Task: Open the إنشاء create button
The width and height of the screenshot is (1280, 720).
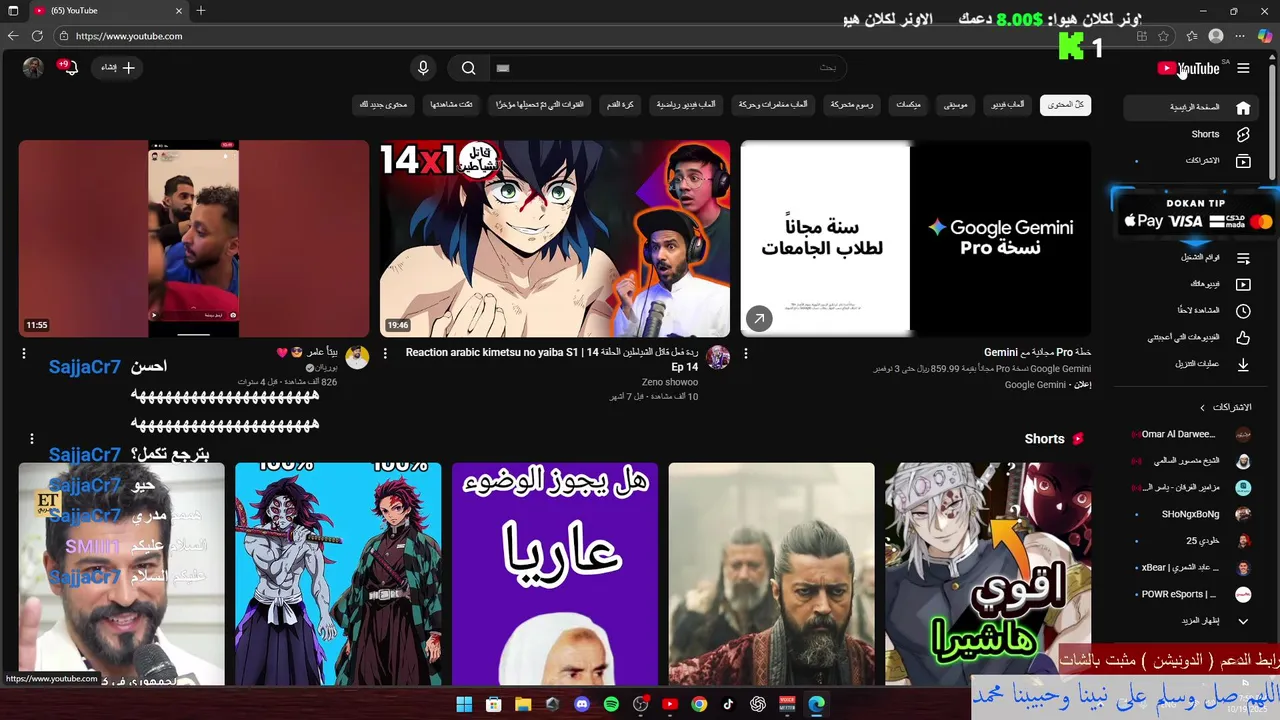Action: click(118, 67)
